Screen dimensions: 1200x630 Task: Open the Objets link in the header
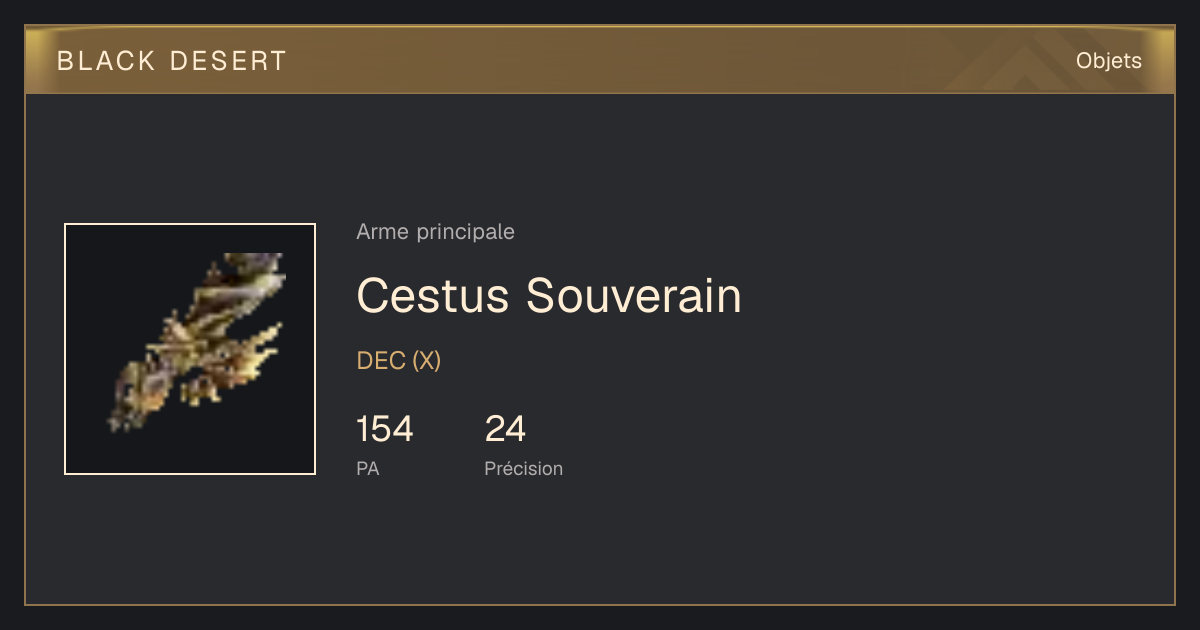pos(1109,61)
